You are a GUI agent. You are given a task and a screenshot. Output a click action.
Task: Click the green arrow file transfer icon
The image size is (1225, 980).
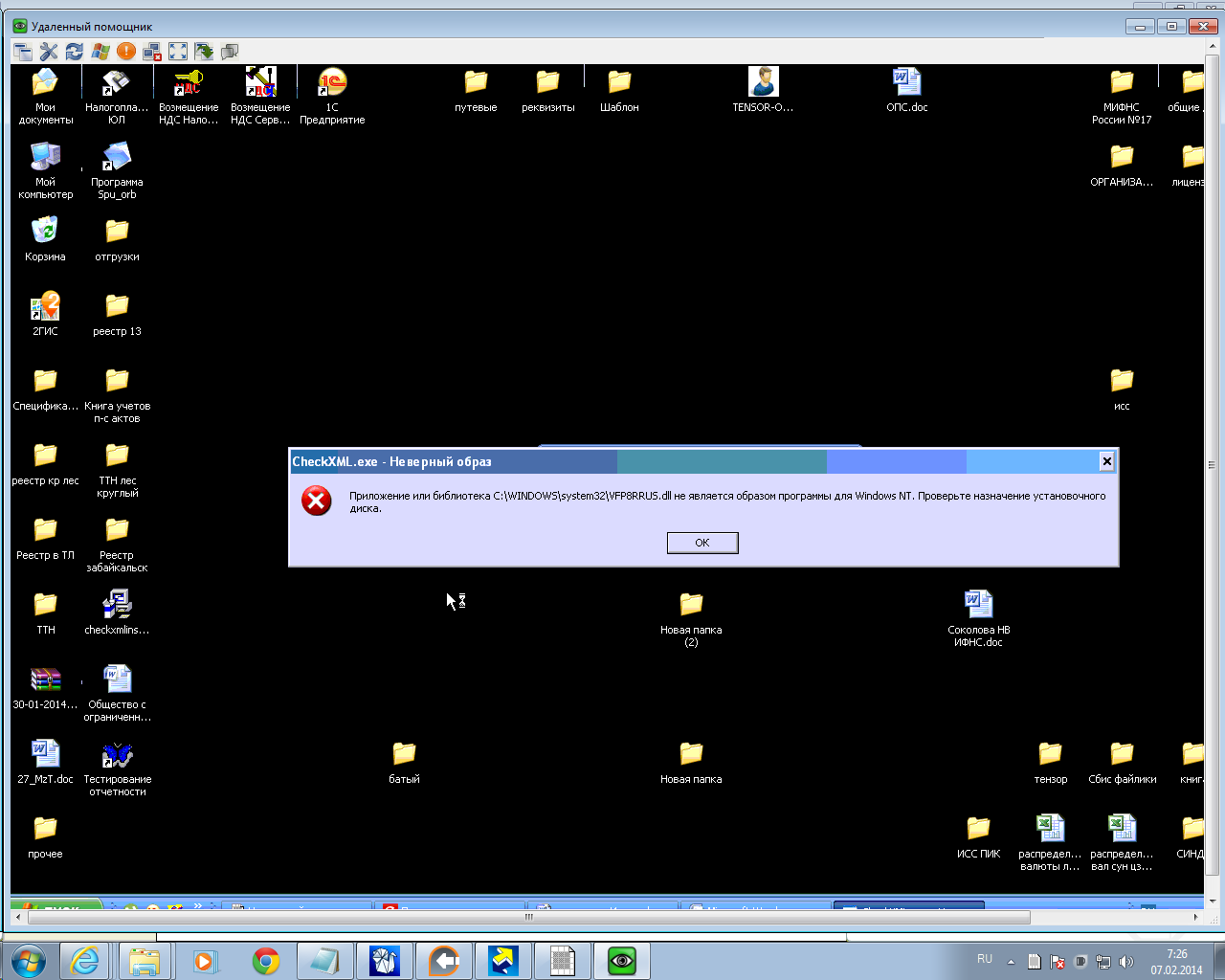[x=204, y=52]
